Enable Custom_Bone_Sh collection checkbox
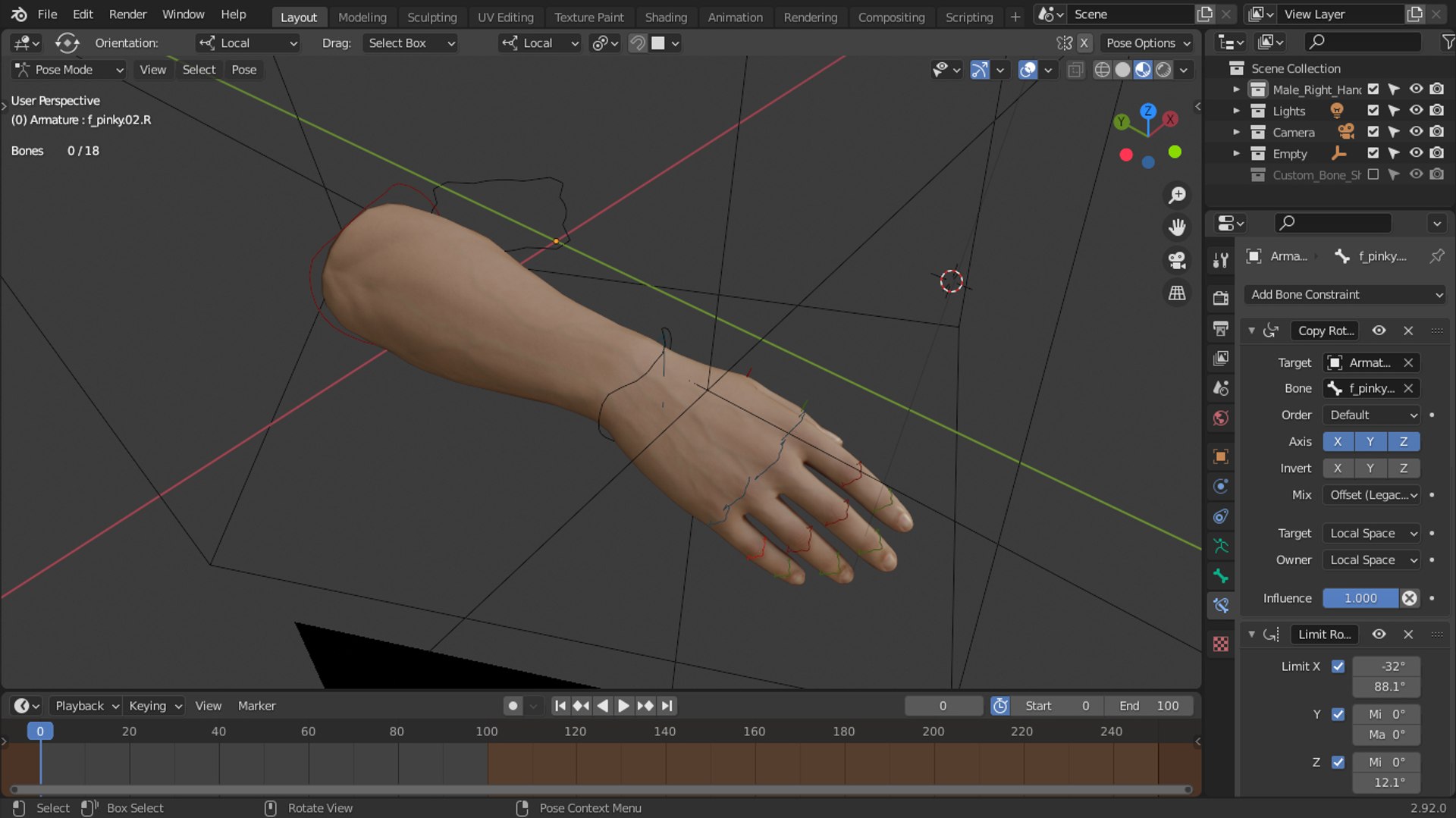 click(x=1373, y=174)
